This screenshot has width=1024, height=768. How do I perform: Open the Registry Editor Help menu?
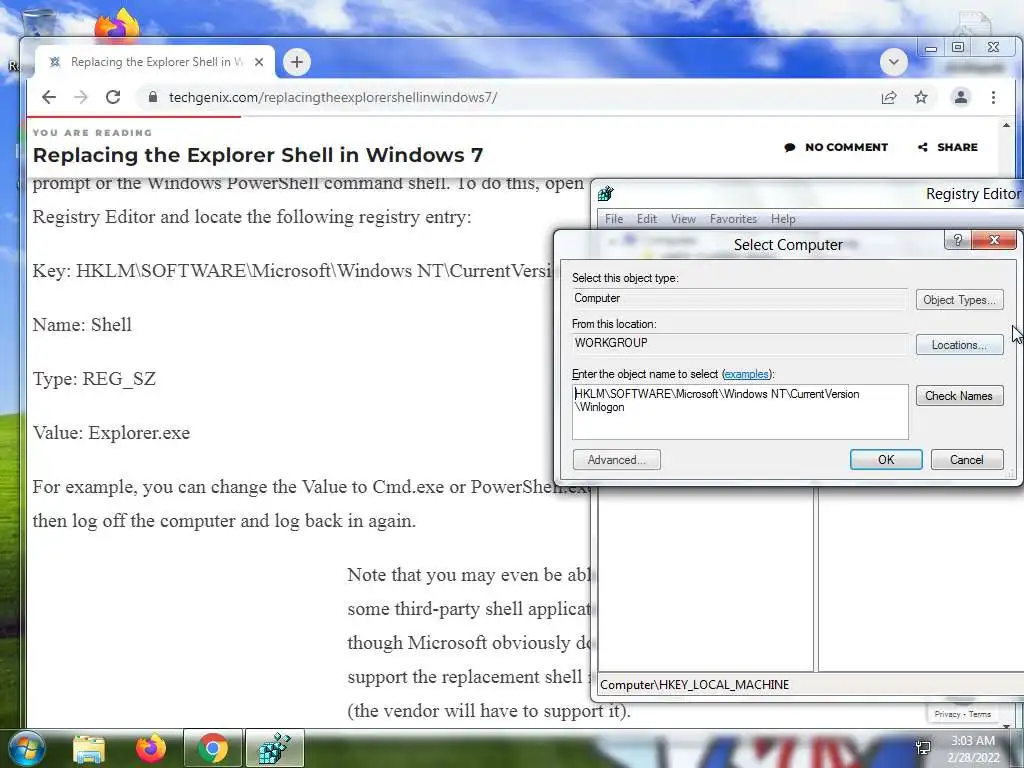(783, 219)
